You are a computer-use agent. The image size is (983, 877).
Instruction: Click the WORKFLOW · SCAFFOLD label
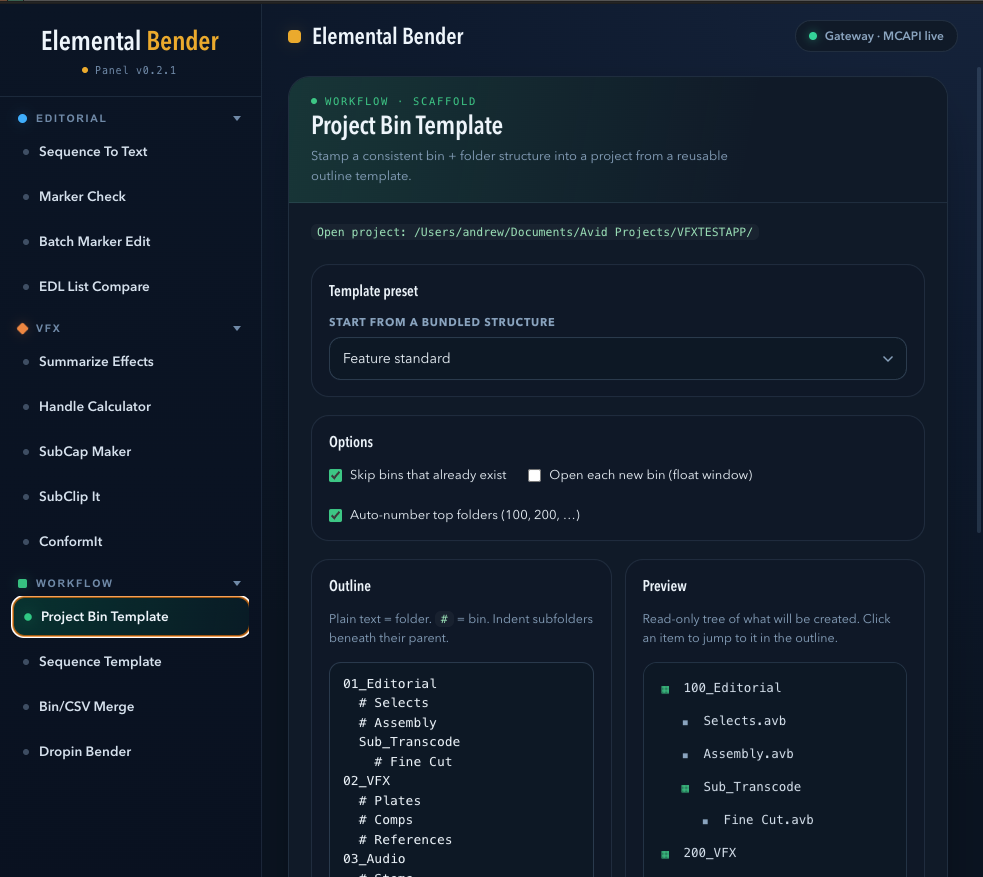400,102
